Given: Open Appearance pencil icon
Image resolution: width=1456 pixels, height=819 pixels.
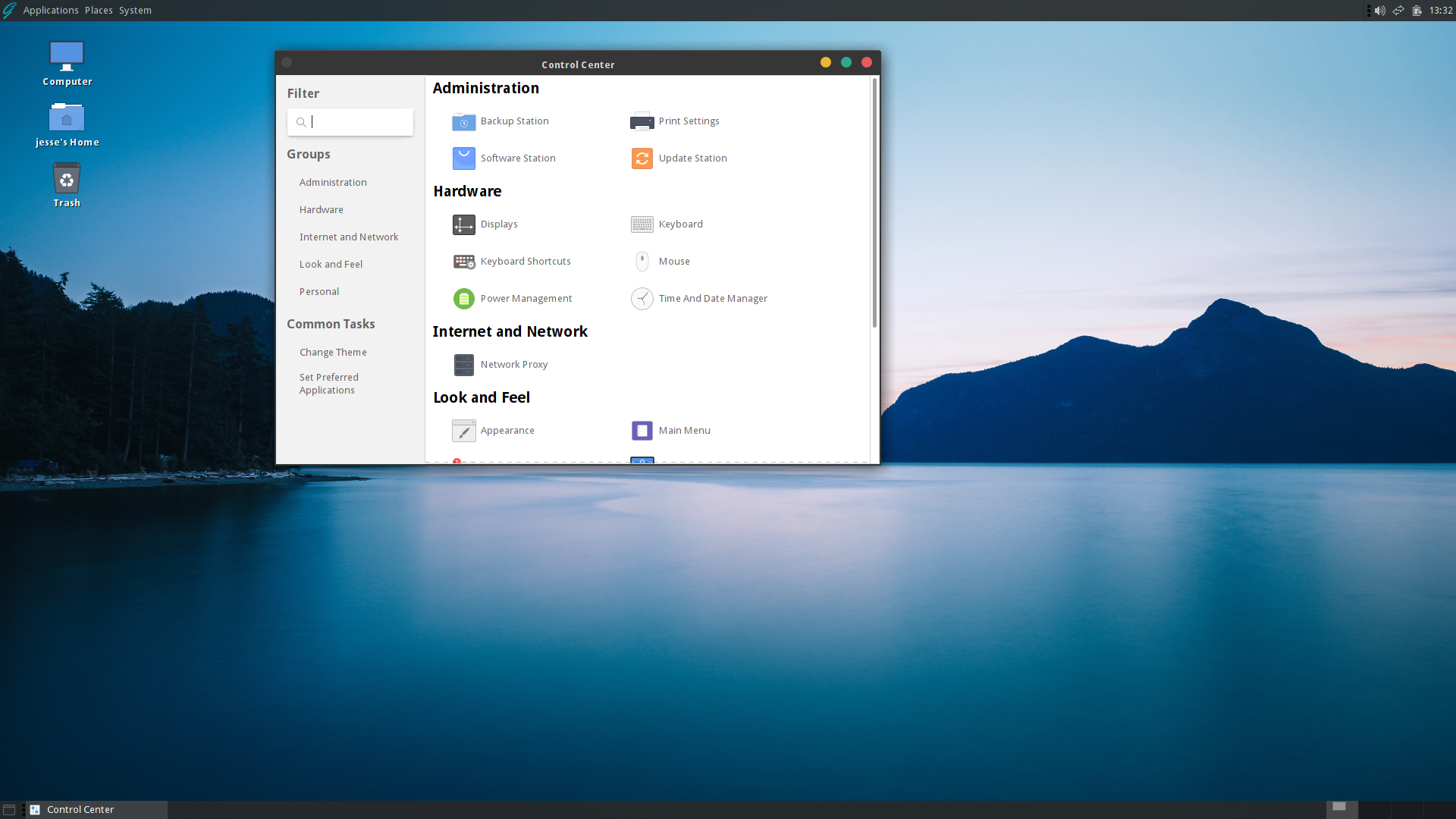Looking at the screenshot, I should (463, 431).
